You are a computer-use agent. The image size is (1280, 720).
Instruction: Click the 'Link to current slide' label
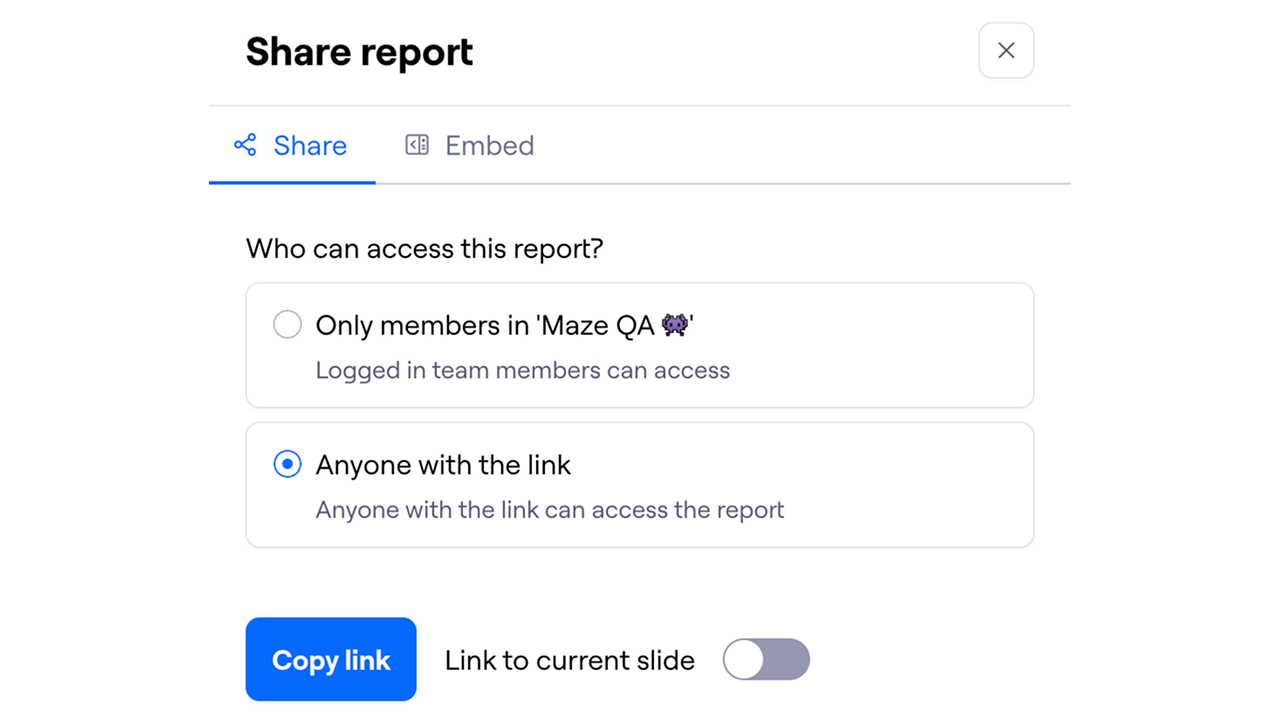pyautogui.click(x=569, y=660)
